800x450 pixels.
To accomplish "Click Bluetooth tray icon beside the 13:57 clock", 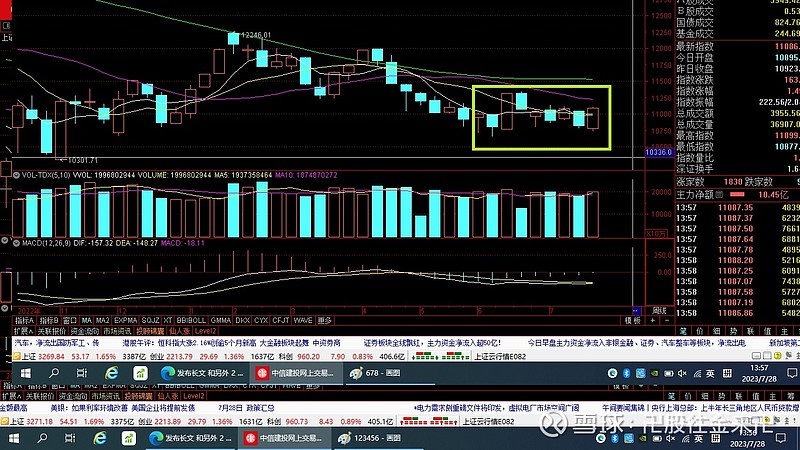I will click(627, 373).
